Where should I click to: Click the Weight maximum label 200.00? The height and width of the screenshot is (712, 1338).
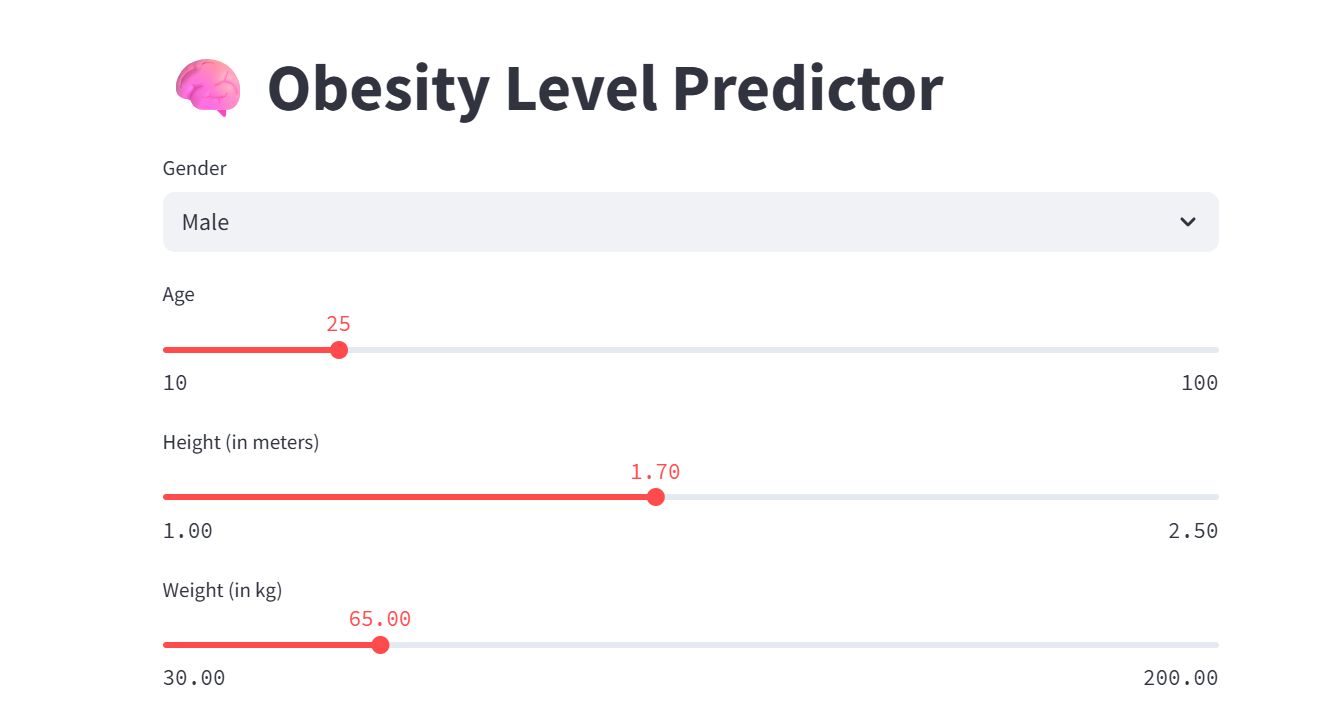coord(1181,678)
